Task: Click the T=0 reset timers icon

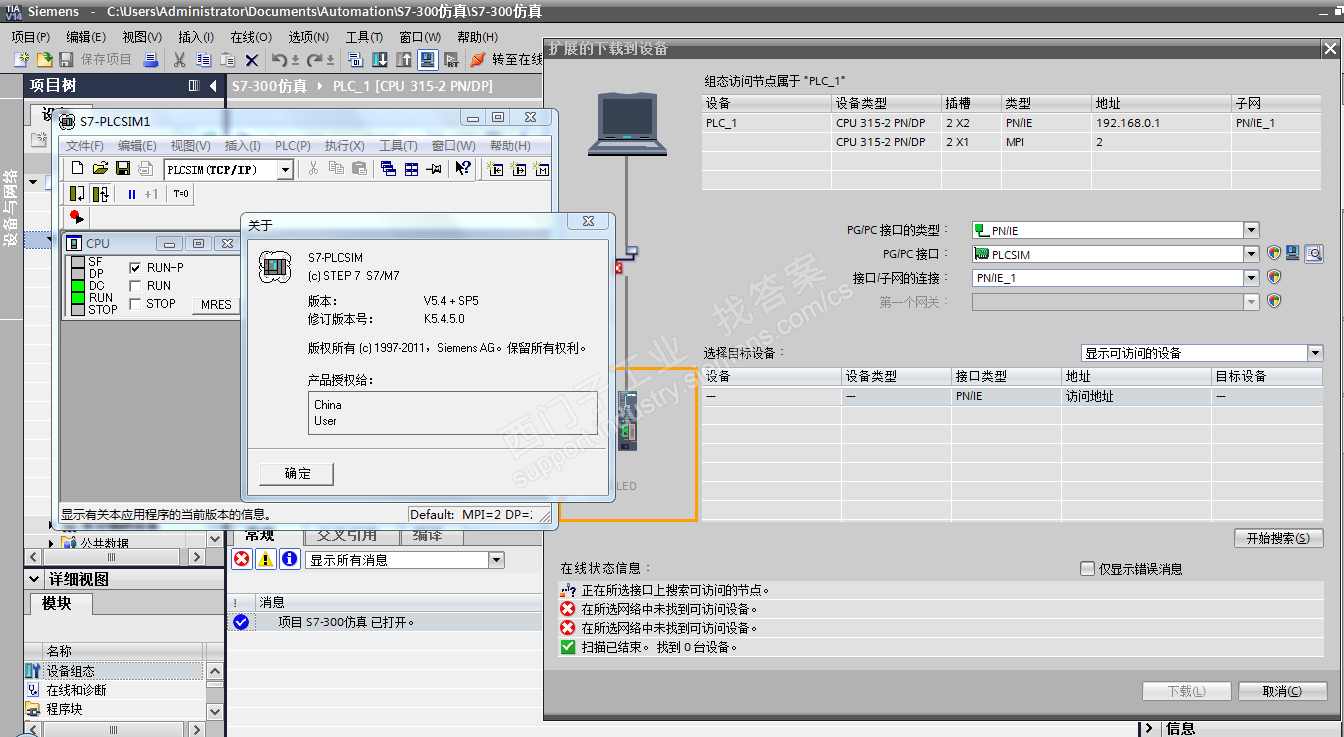Action: [x=181, y=194]
